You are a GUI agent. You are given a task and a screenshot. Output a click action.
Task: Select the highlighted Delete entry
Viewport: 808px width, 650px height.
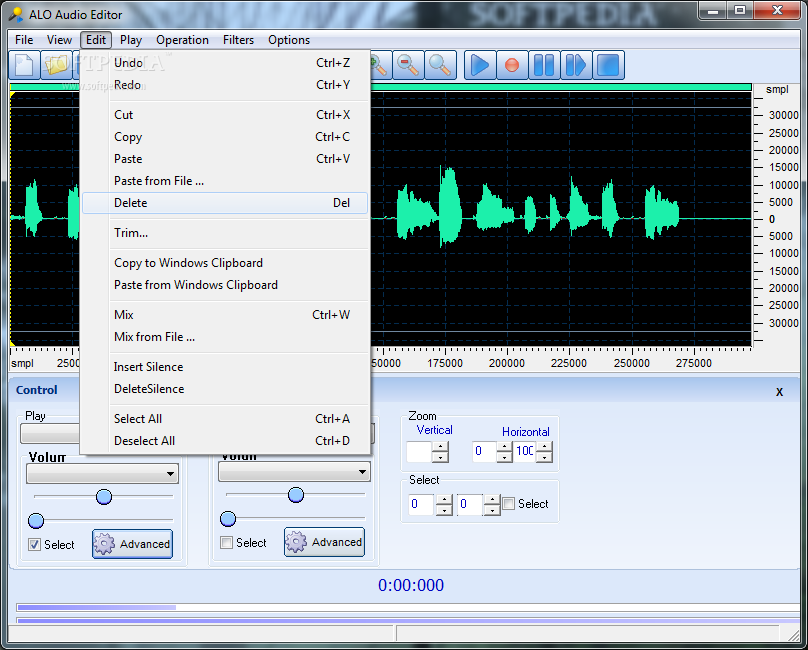(225, 203)
